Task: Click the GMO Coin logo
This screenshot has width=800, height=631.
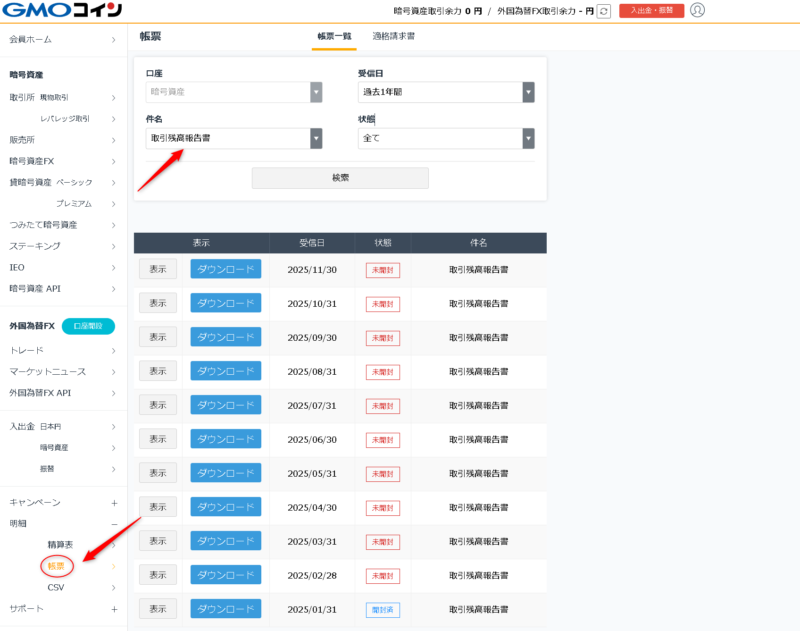Action: click(x=62, y=11)
